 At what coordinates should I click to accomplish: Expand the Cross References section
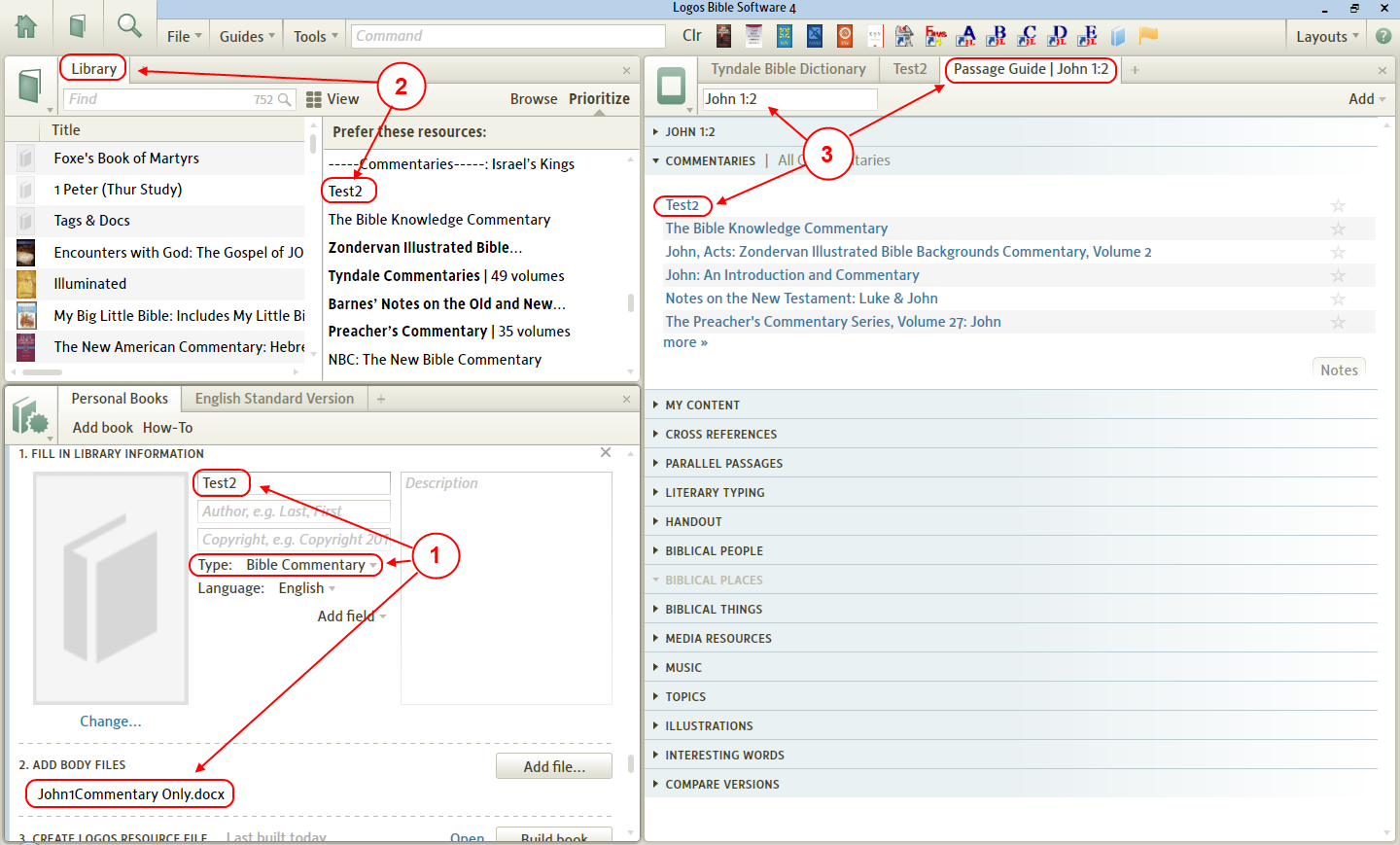tap(720, 435)
